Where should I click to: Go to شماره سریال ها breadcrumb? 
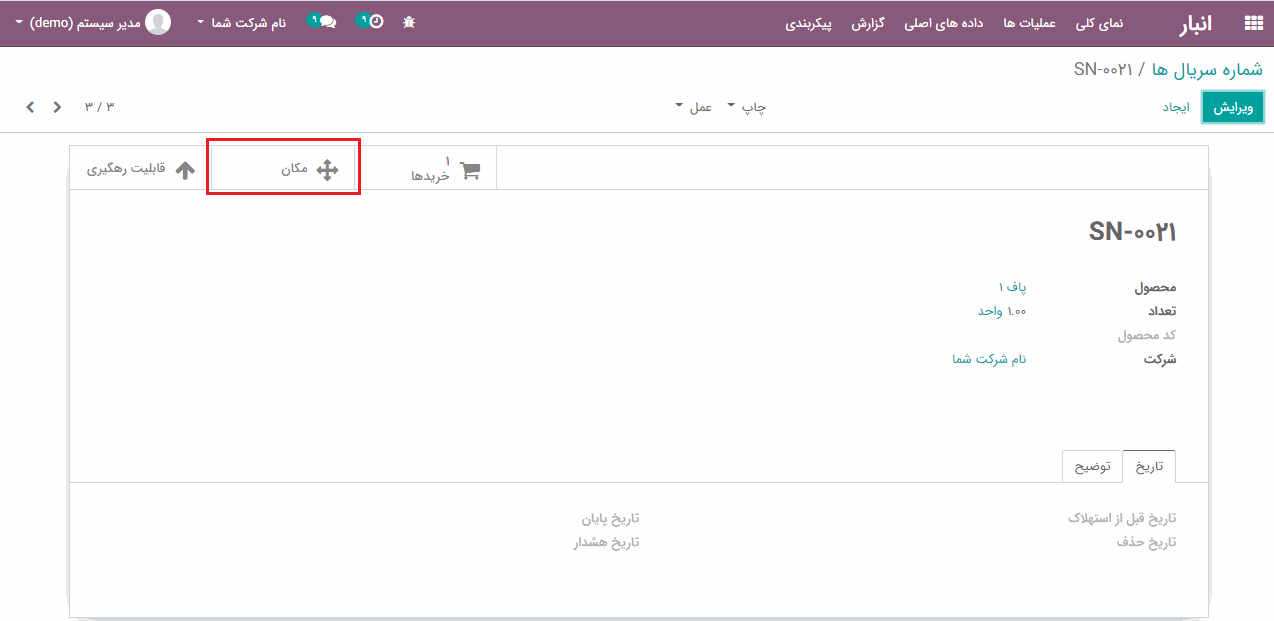coord(1208,69)
